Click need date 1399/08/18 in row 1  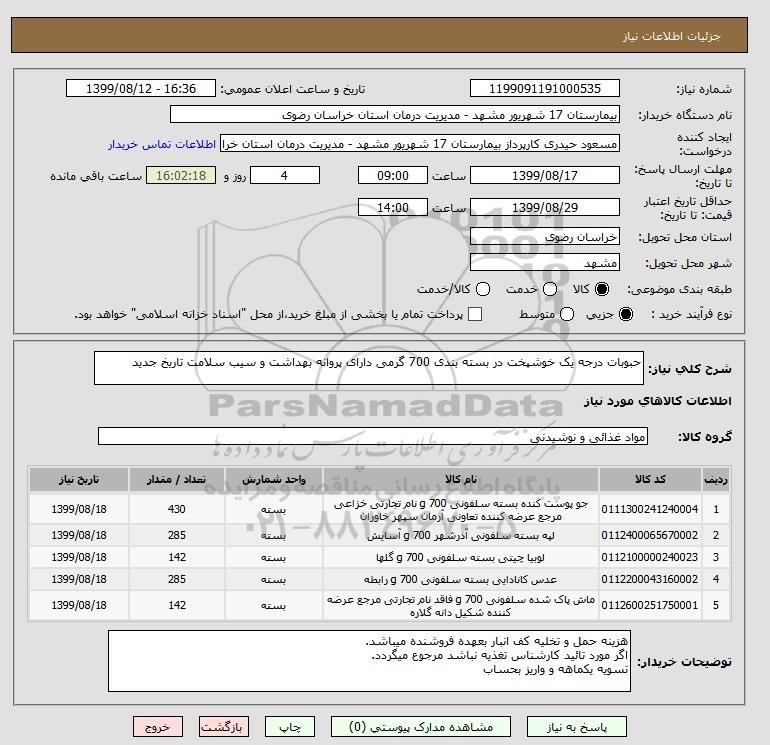click(79, 509)
